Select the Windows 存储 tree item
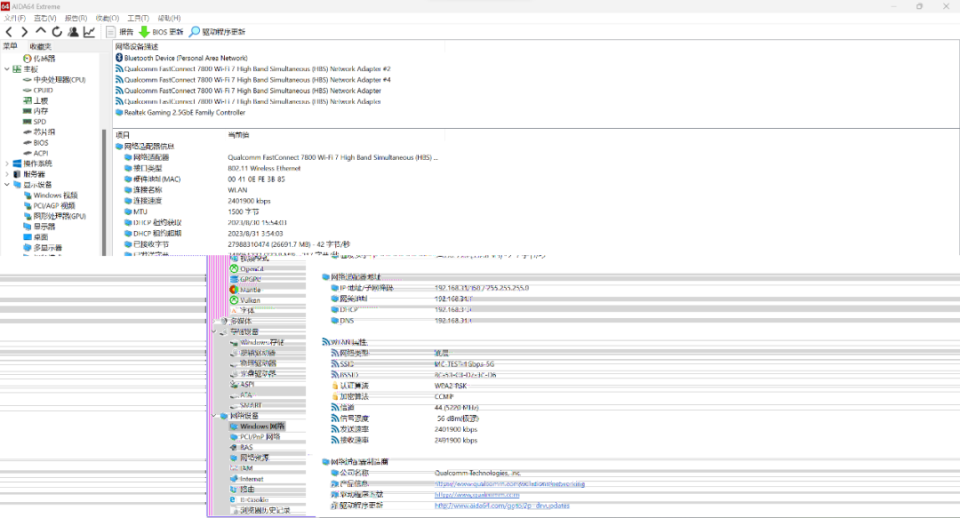The image size is (960, 518). [x=257, y=342]
